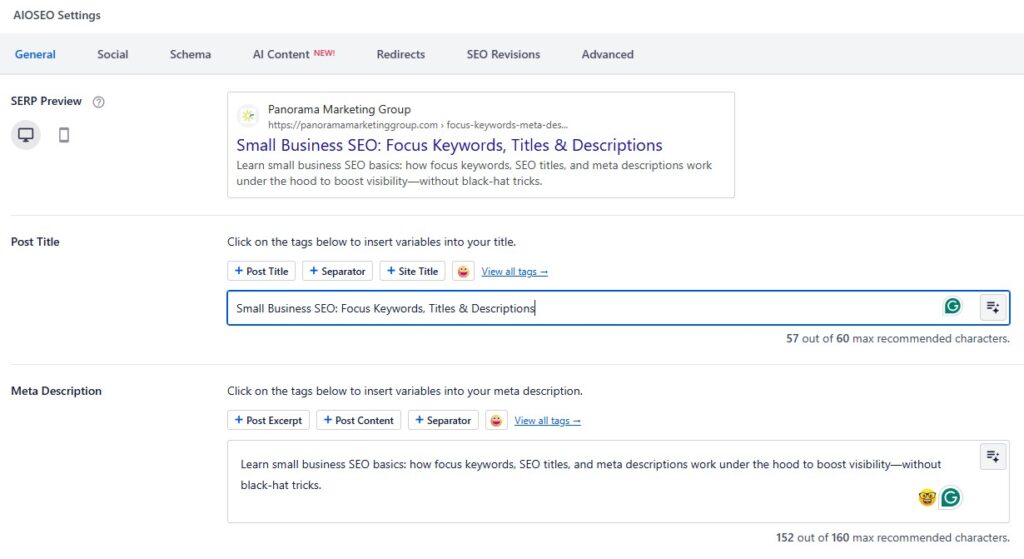Screen dimensions: 1024x559
Task: Click AI generator icon in description box
Action: coord(992,456)
